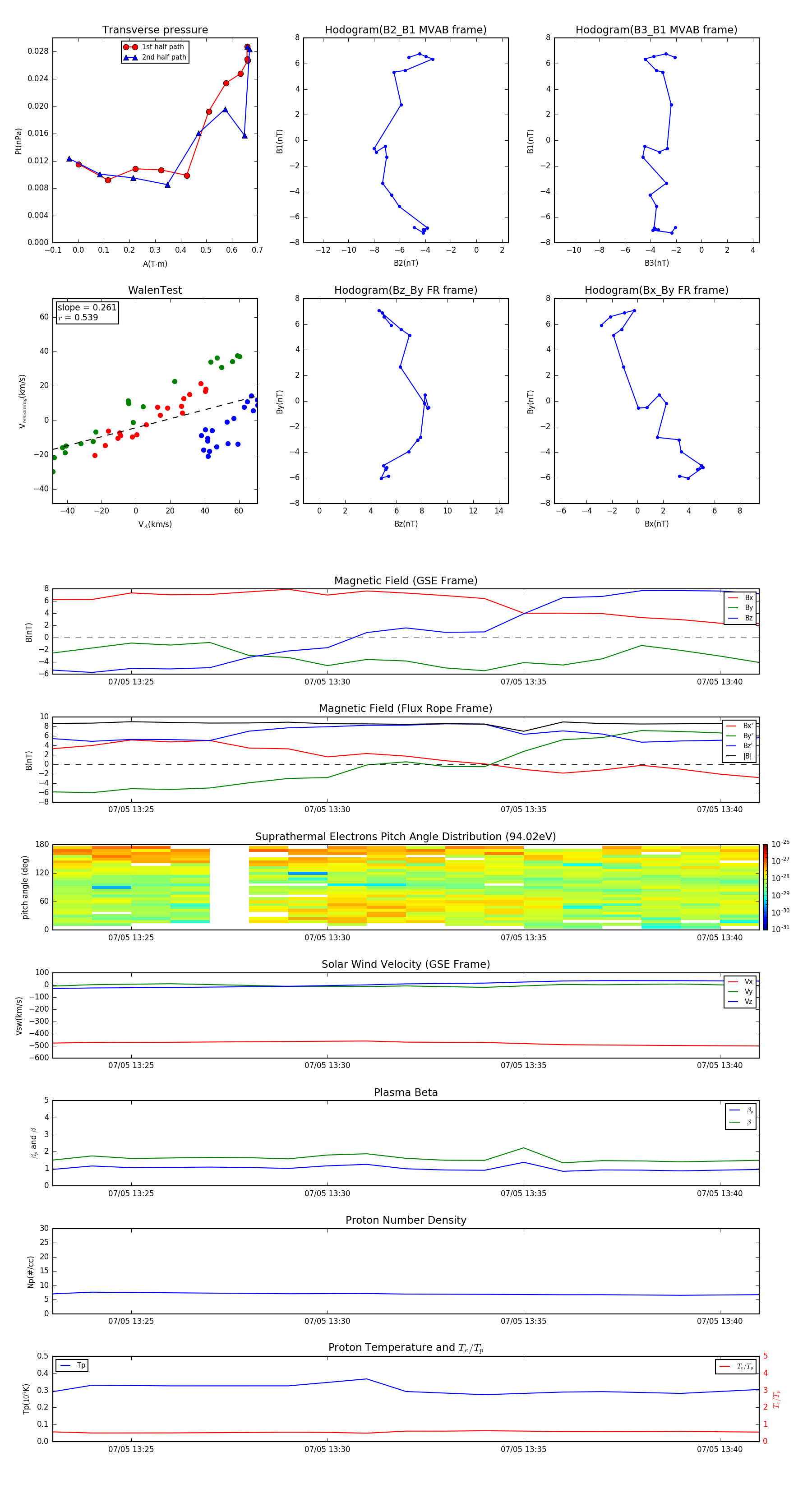This screenshot has height=1489, width=812.
Task: Click the "Magnetic Field (GSE Frame)" title
Action: (406, 581)
